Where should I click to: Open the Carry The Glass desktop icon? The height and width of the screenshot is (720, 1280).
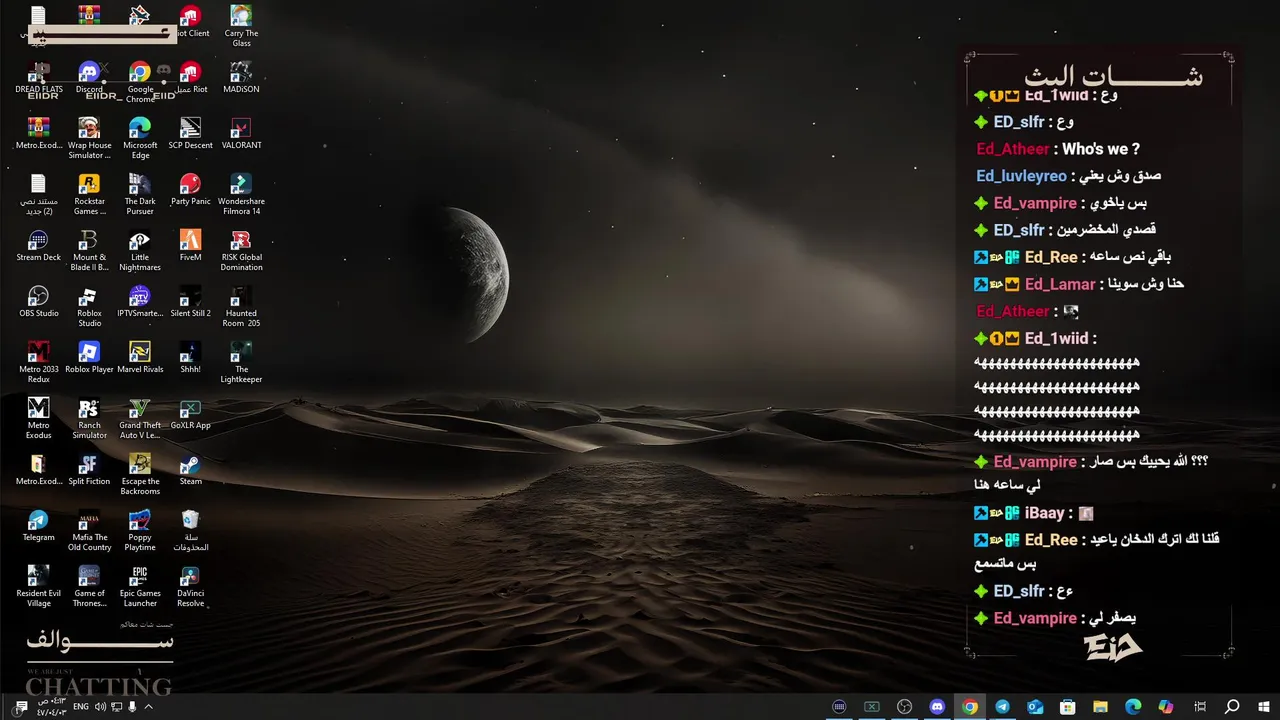tap(241, 26)
